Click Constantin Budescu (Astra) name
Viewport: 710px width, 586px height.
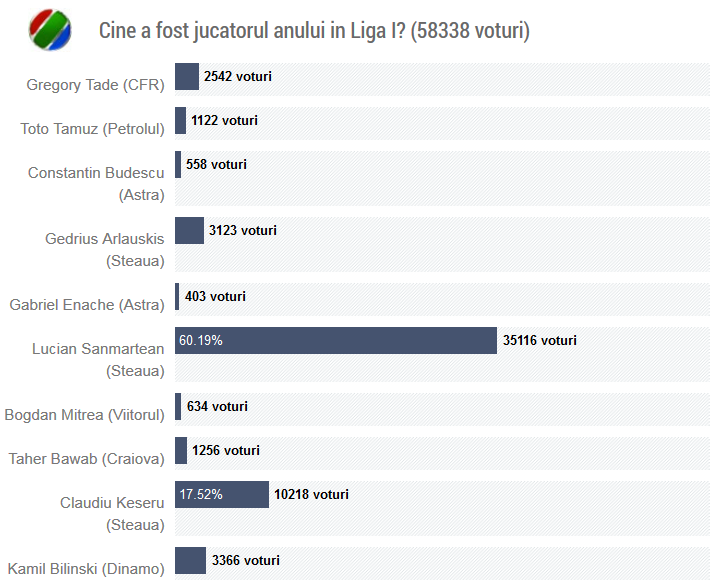pyautogui.click(x=96, y=183)
